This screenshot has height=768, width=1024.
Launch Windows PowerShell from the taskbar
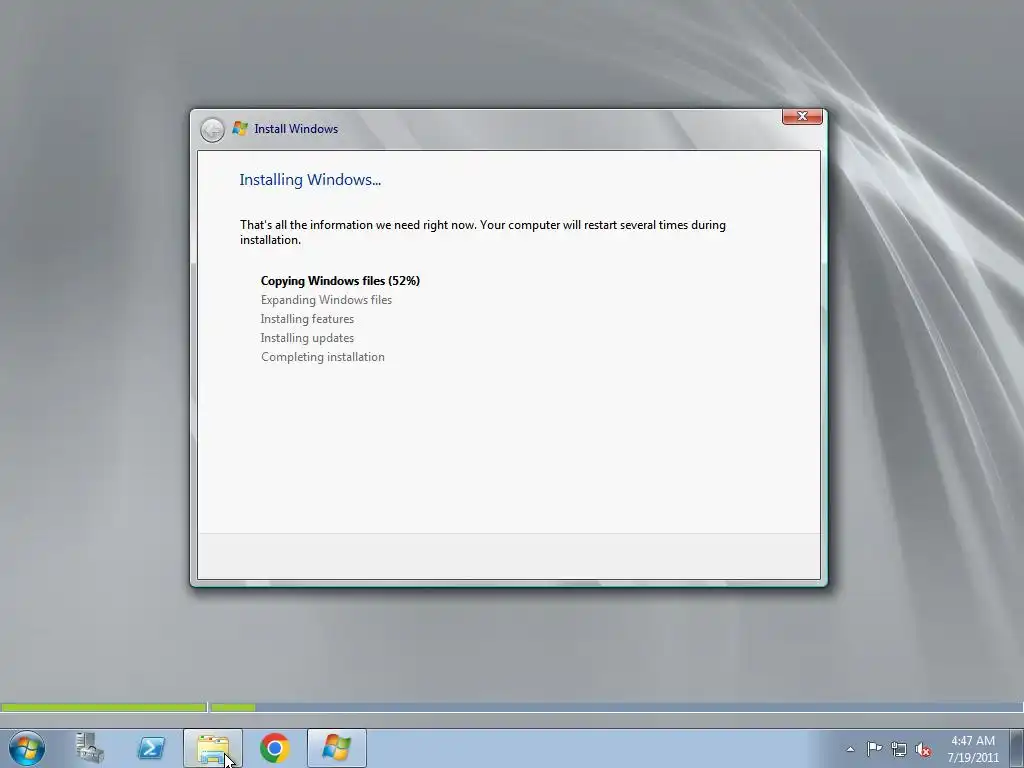[x=151, y=748]
